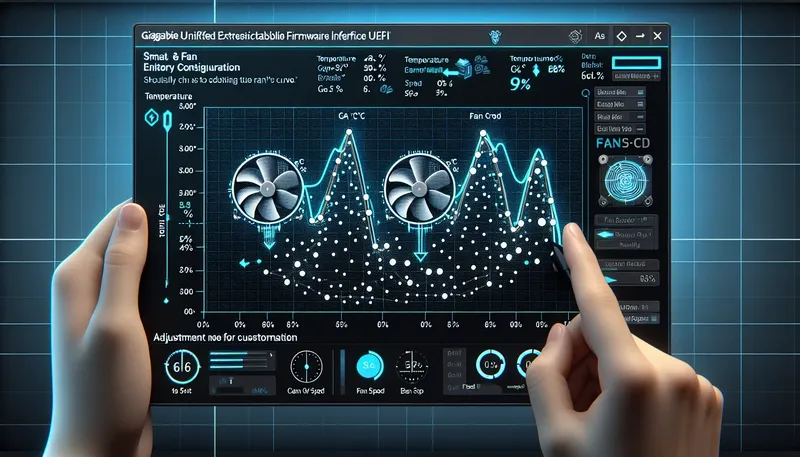Viewport: 800px width, 457px height.
Task: Click the lightning bolt hexagon icon near Temperature
Action: click(x=152, y=118)
